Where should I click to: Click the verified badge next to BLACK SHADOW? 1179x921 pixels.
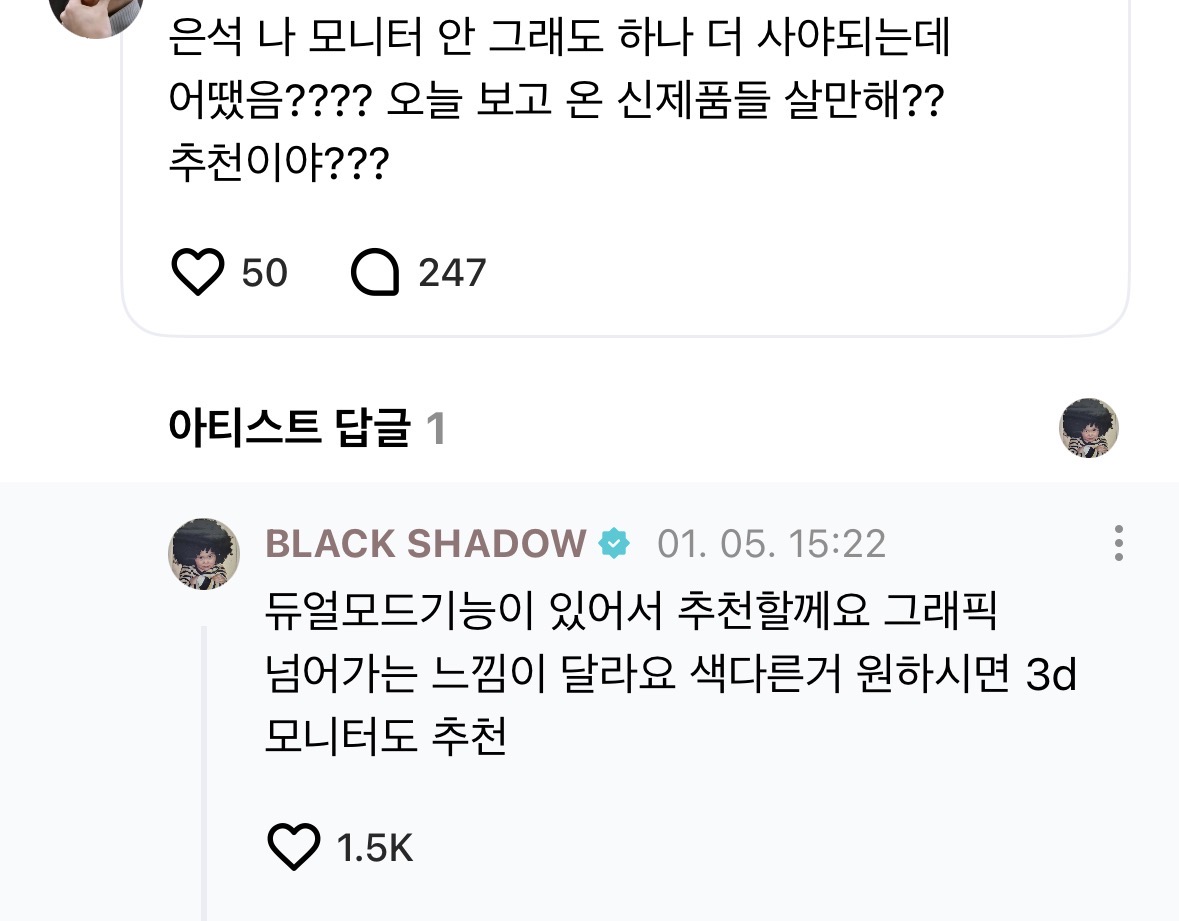click(x=612, y=544)
